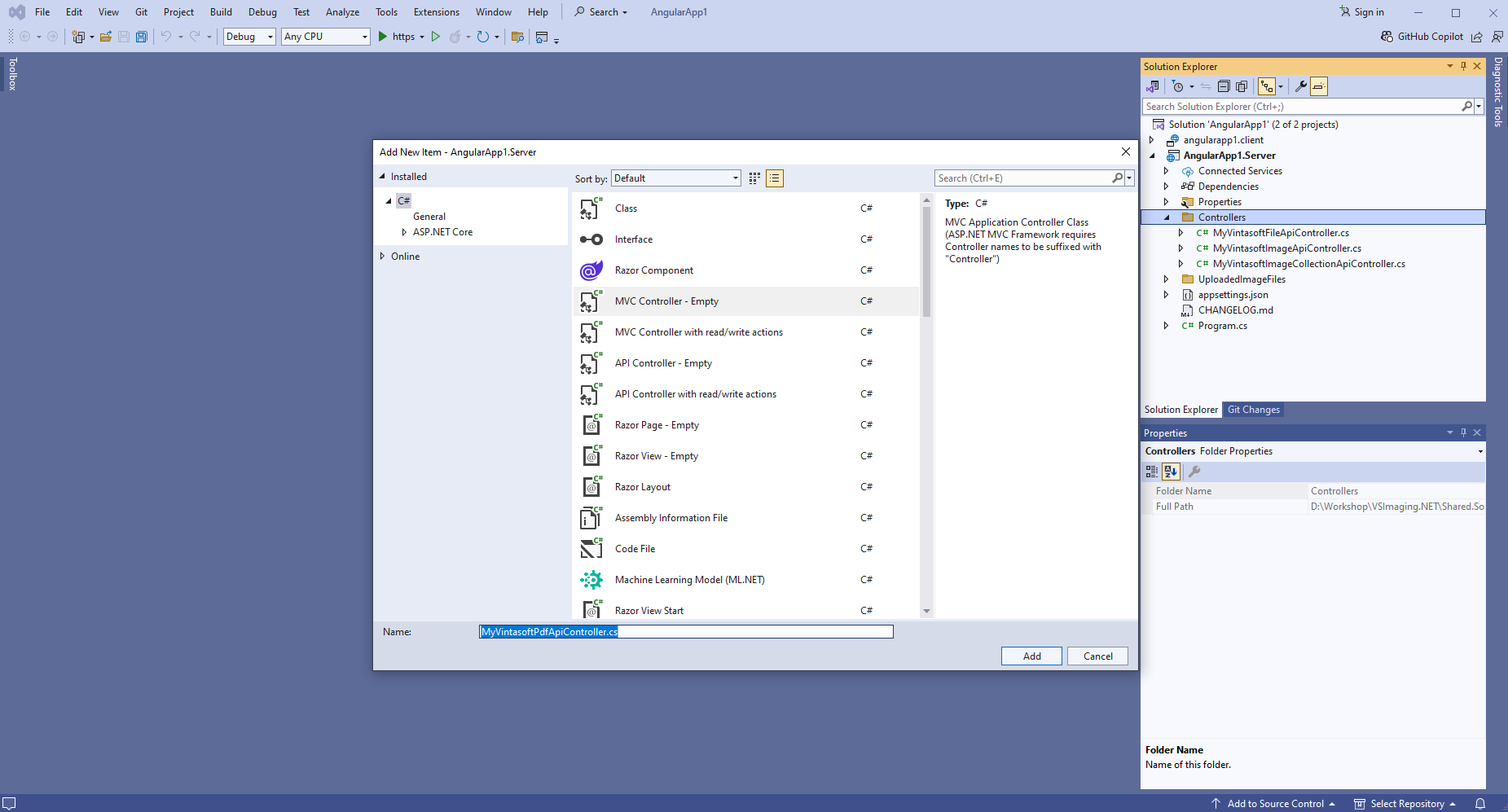Click the Cancel button
Image resolution: width=1508 pixels, height=812 pixels.
click(1097, 656)
